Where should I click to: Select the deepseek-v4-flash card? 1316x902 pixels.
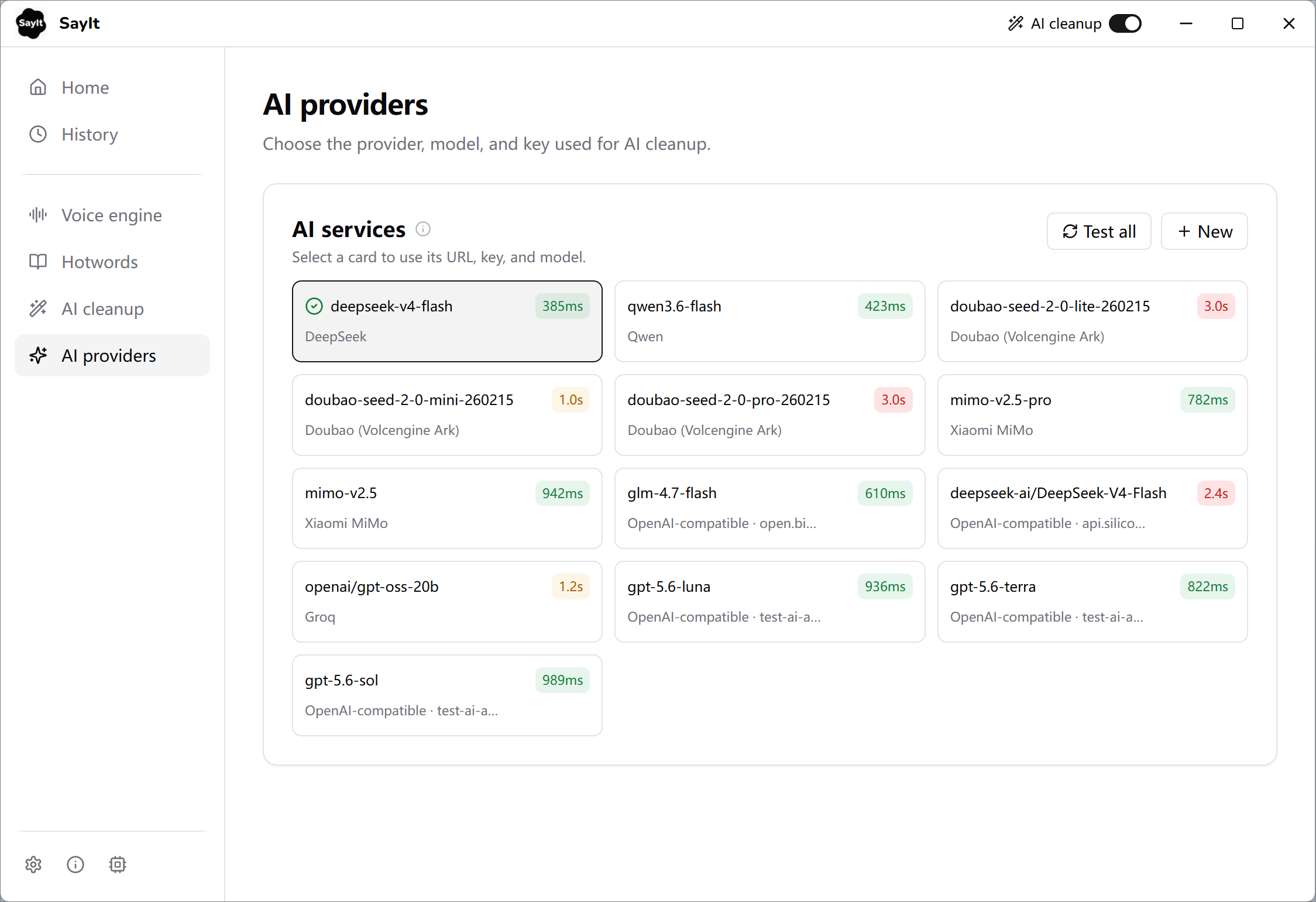point(447,321)
